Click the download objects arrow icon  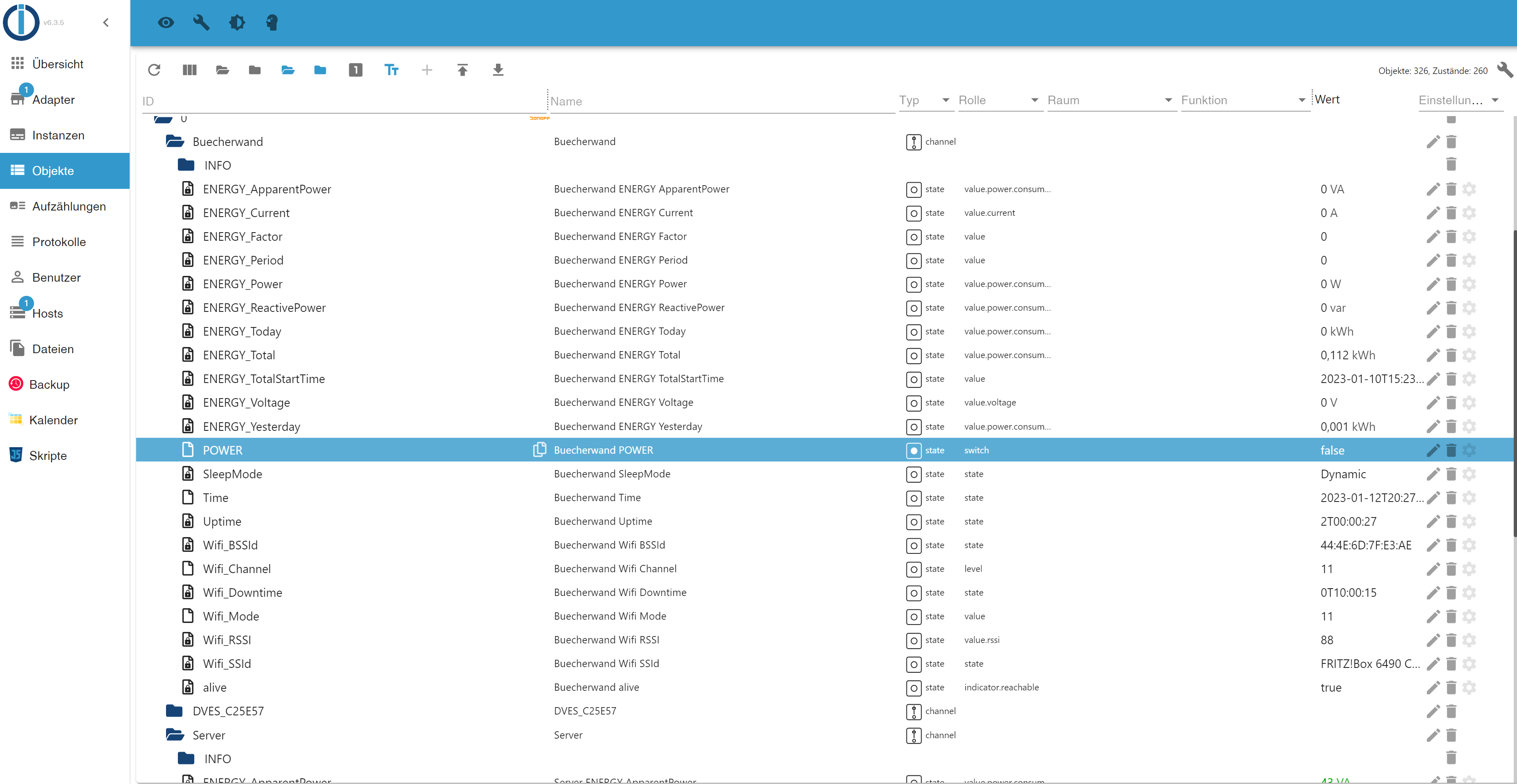[498, 70]
